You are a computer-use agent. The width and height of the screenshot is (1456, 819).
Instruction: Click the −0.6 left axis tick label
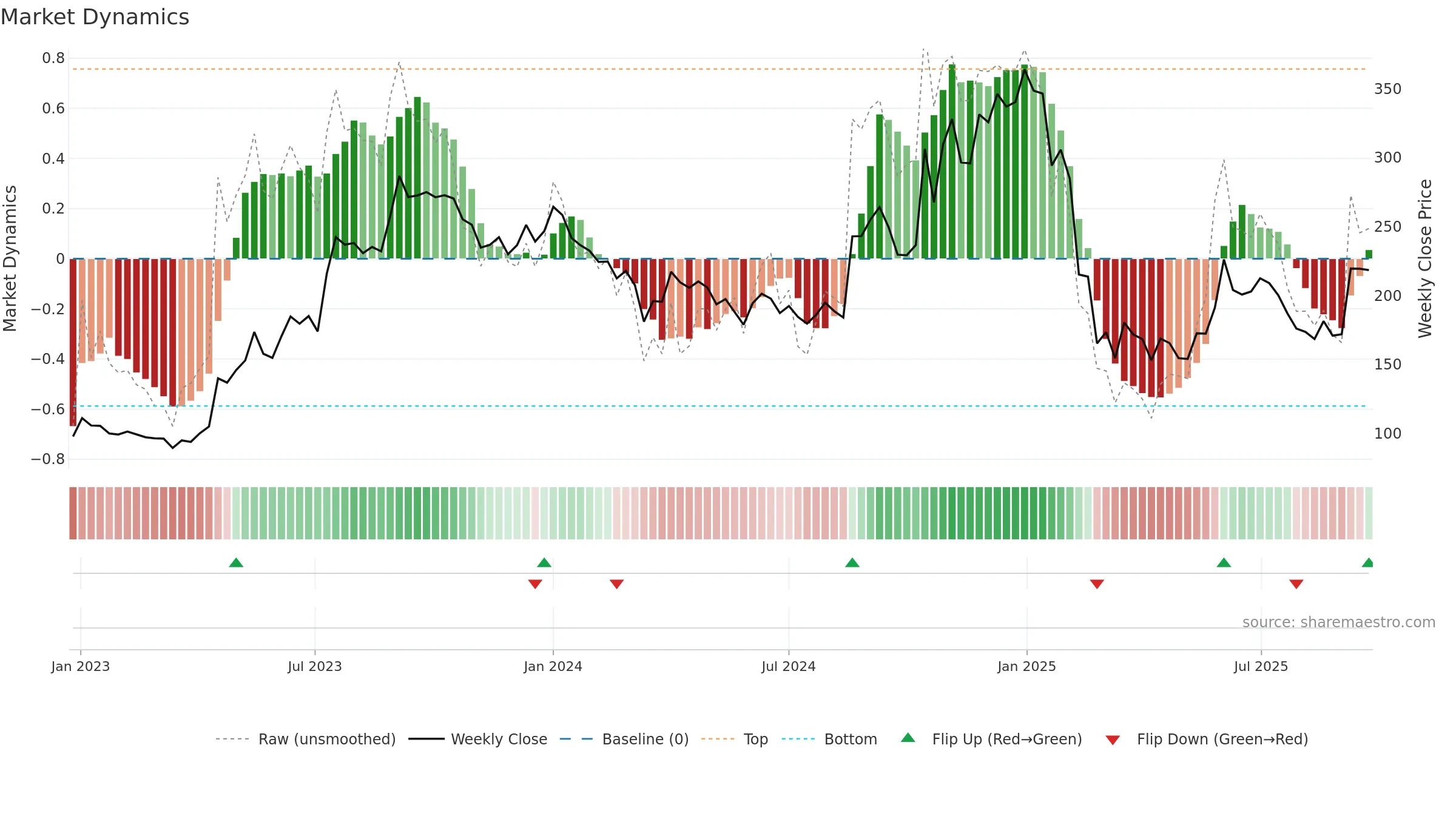coord(48,409)
